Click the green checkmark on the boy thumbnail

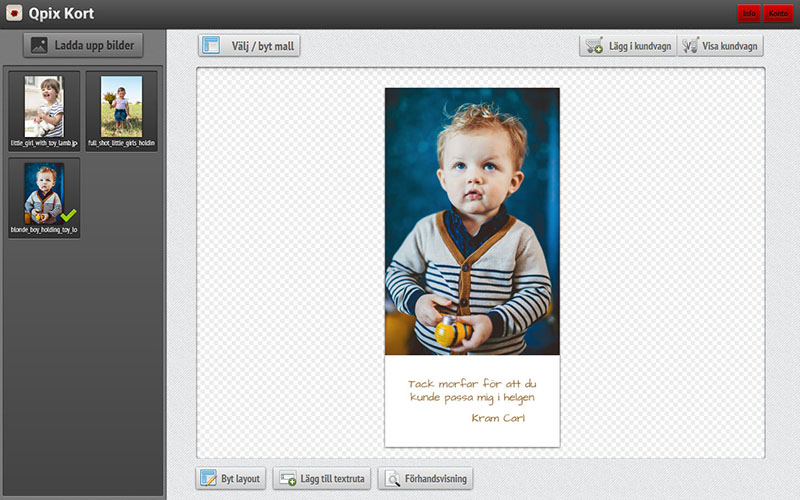point(68,214)
